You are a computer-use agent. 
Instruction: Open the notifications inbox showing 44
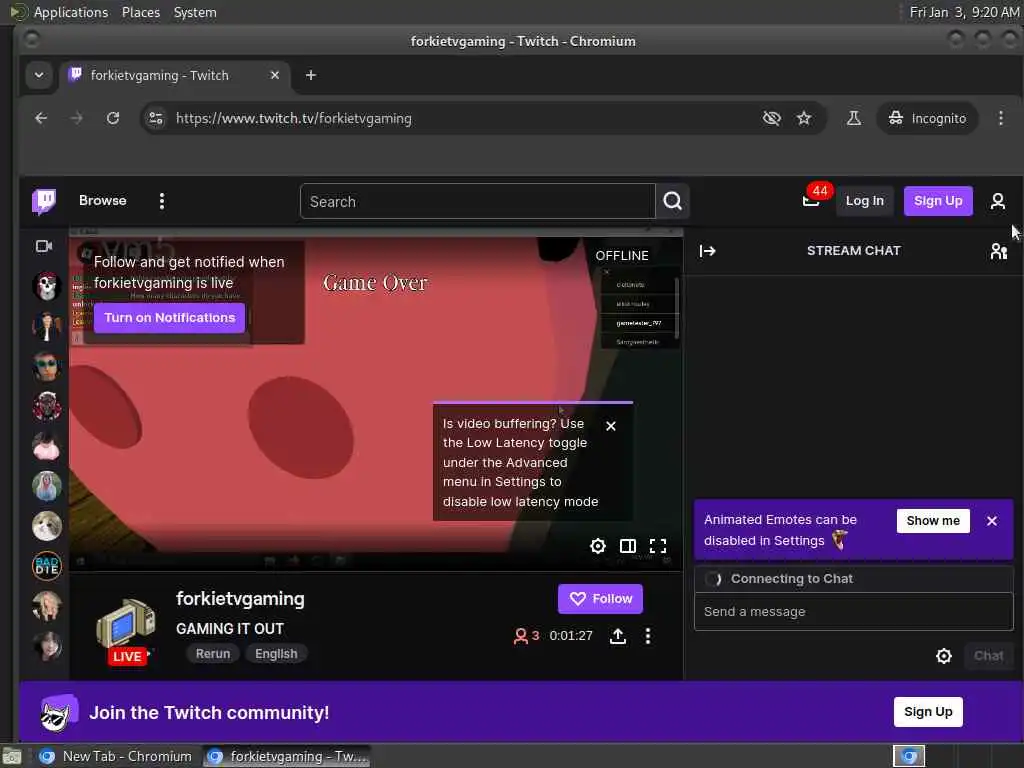tap(811, 200)
